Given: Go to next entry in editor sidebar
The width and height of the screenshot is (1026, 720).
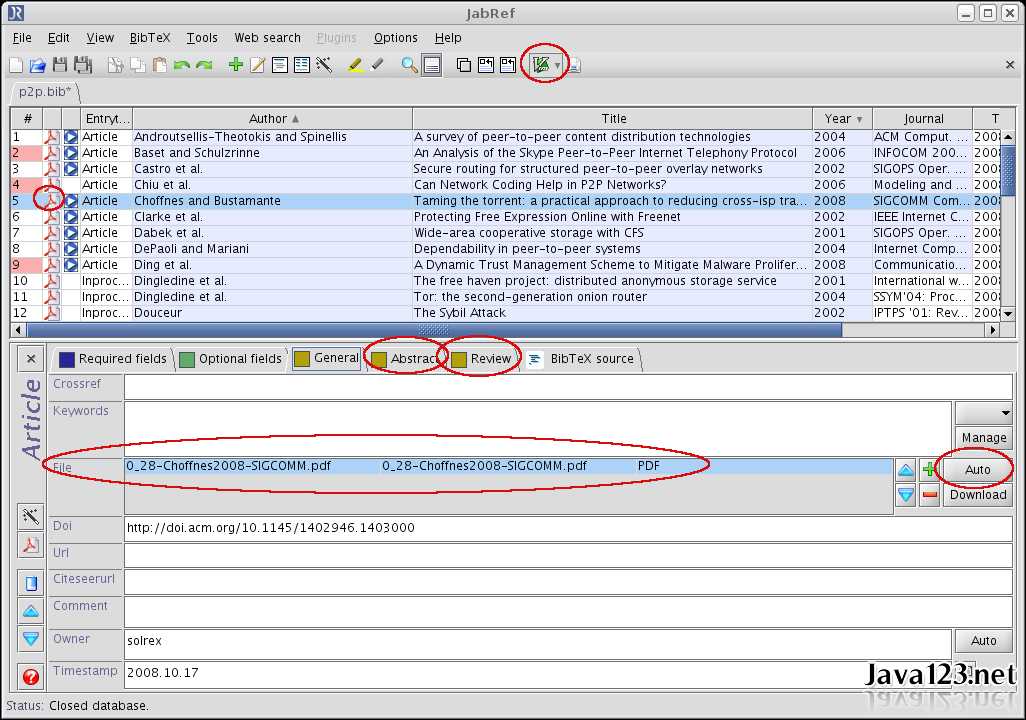Looking at the screenshot, I should coord(31,639).
